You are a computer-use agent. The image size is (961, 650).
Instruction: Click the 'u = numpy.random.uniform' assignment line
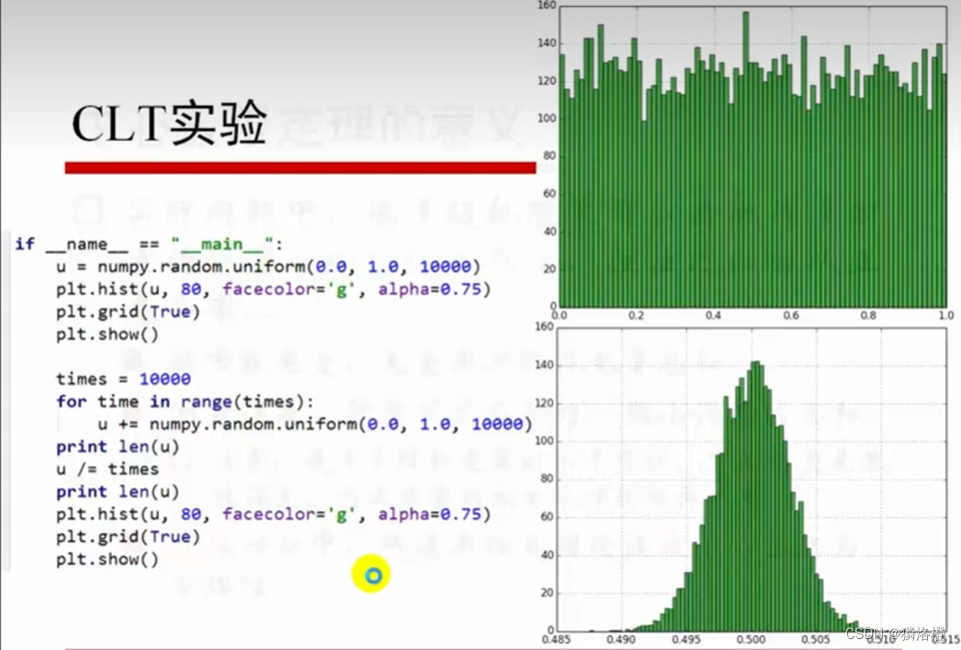pyautogui.click(x=268, y=266)
